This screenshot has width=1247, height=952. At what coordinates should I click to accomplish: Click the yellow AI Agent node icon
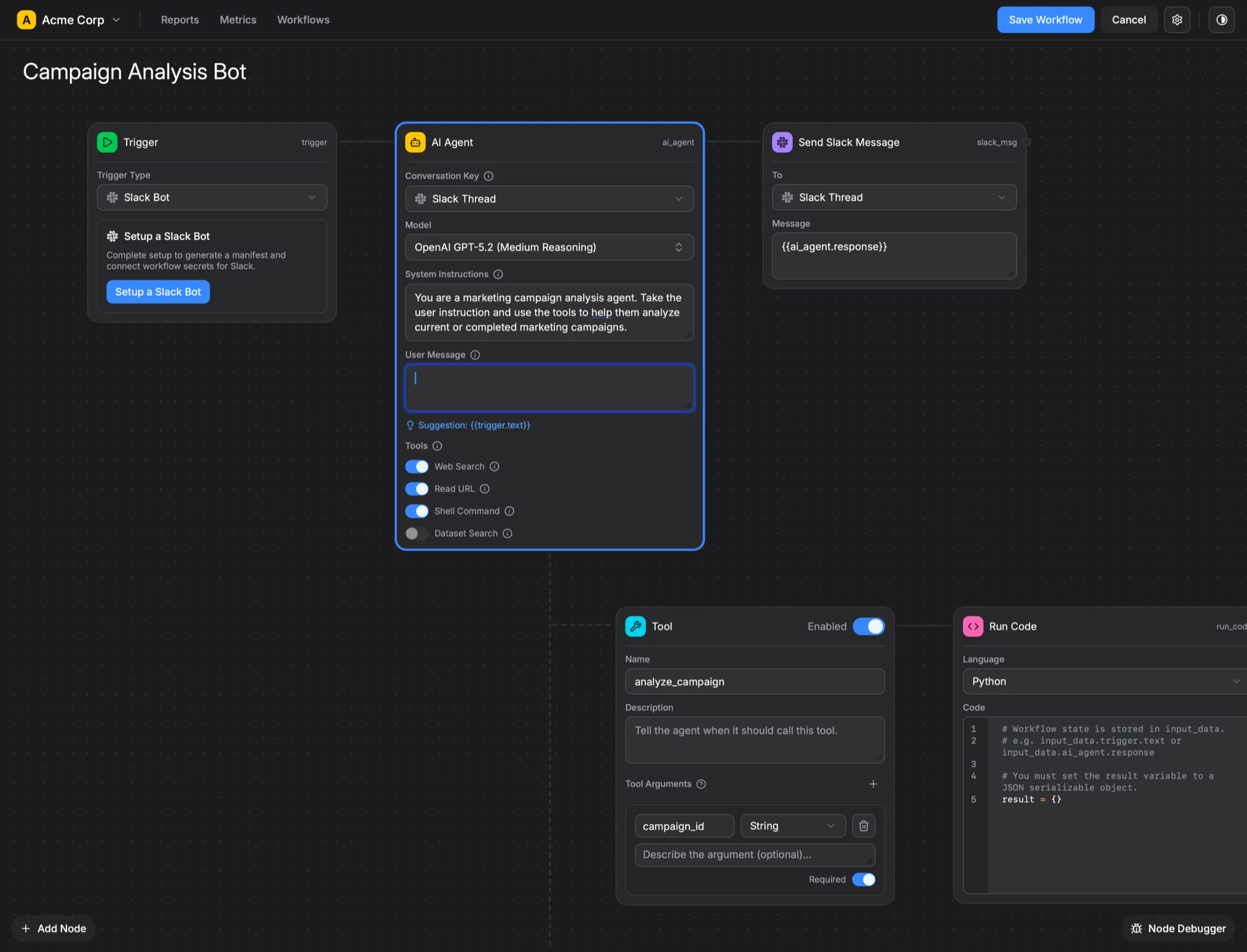pos(415,142)
